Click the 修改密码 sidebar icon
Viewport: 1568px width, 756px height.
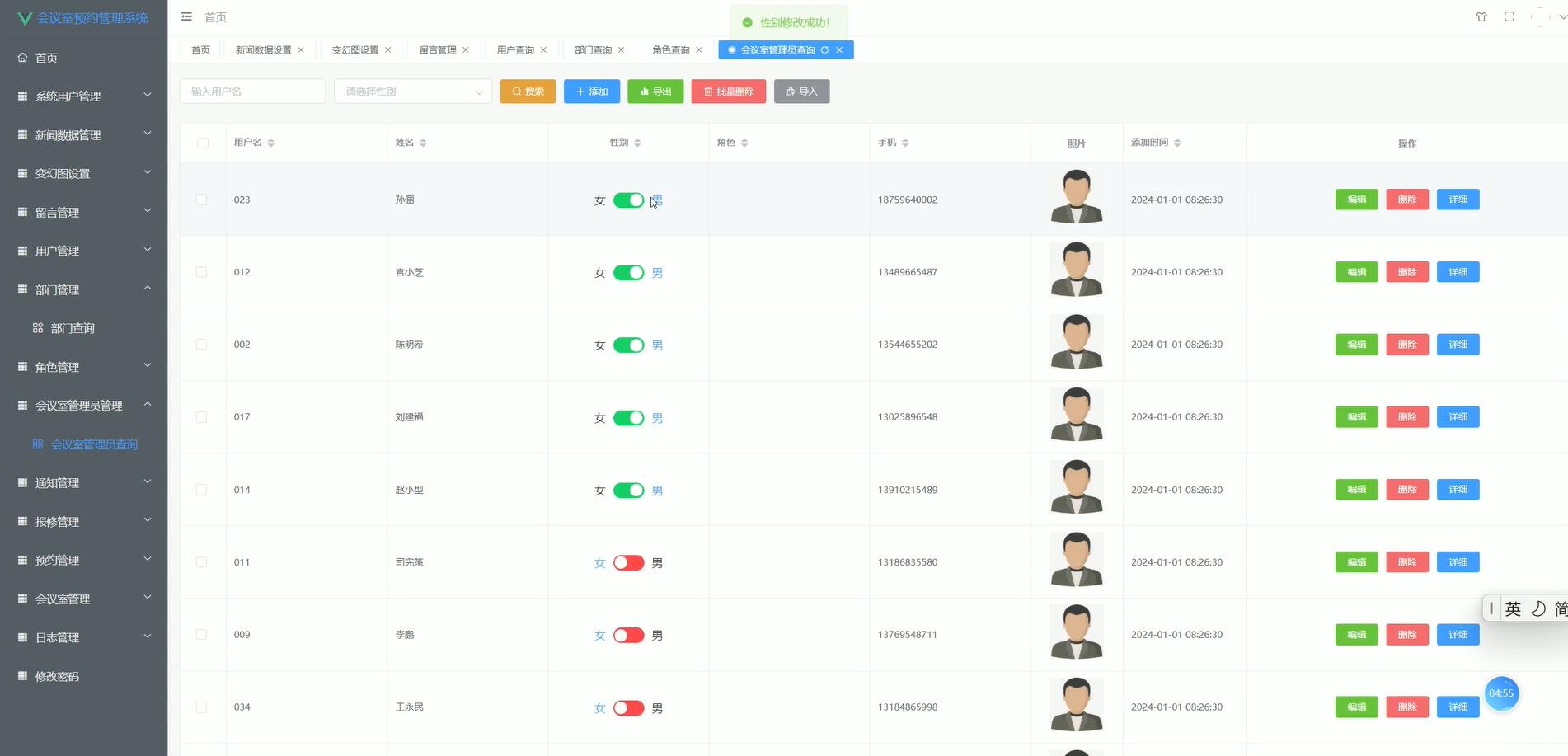click(22, 675)
